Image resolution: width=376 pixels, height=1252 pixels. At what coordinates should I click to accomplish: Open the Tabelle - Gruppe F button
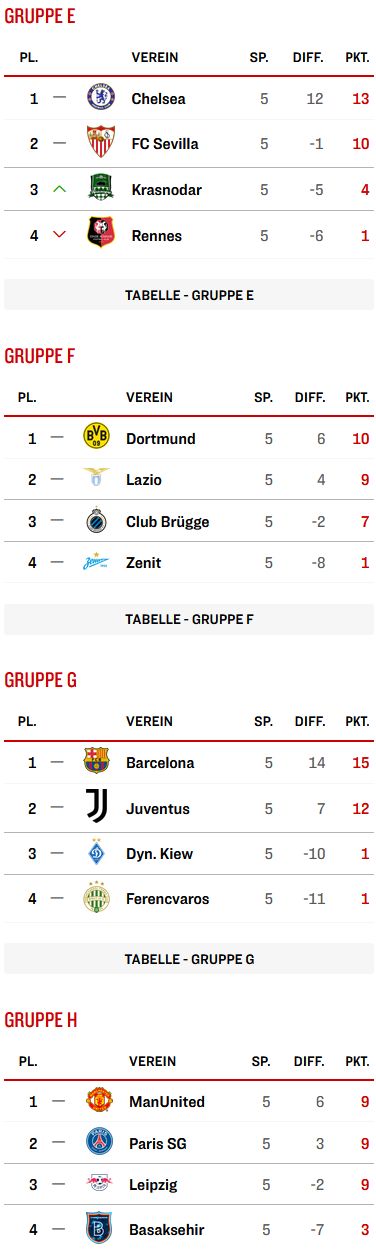pos(190,619)
